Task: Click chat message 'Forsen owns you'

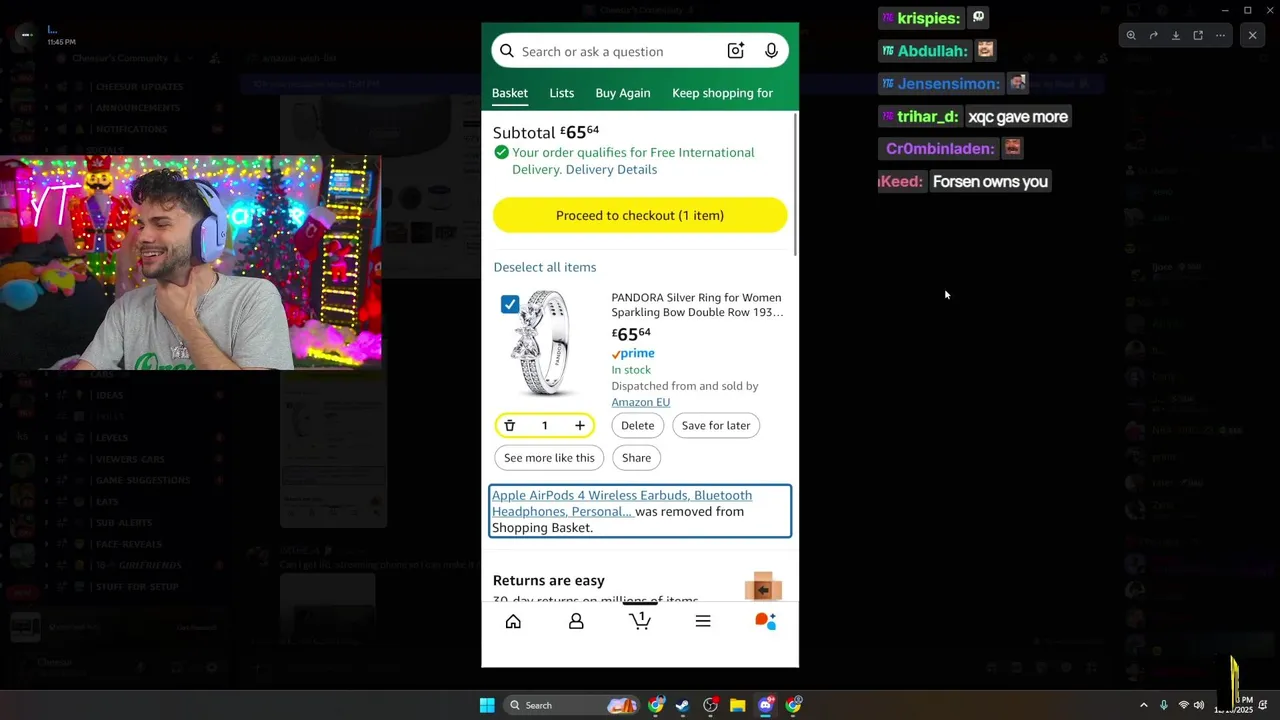Action: click(990, 182)
